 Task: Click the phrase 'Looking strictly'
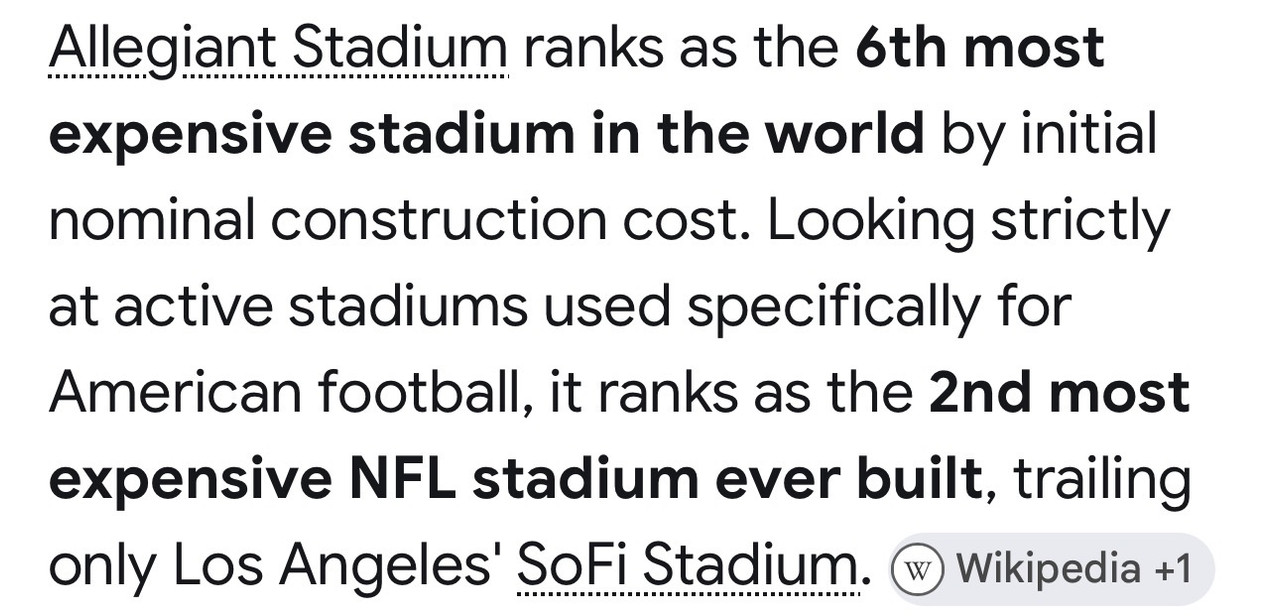(968, 222)
